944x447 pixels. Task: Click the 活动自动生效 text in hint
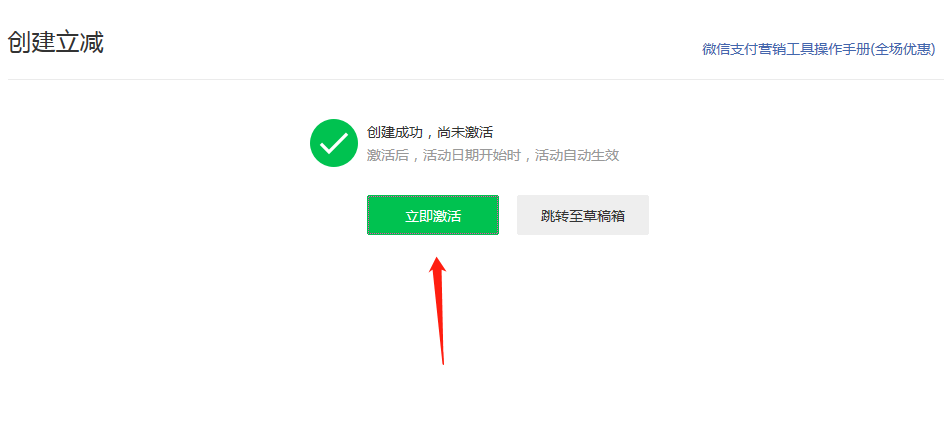[x=577, y=155]
